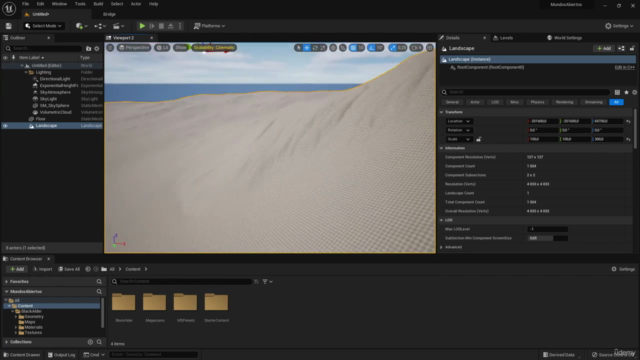The height and width of the screenshot is (360, 640).
Task: Toggle surface snapping icon in viewport
Action: [343, 48]
